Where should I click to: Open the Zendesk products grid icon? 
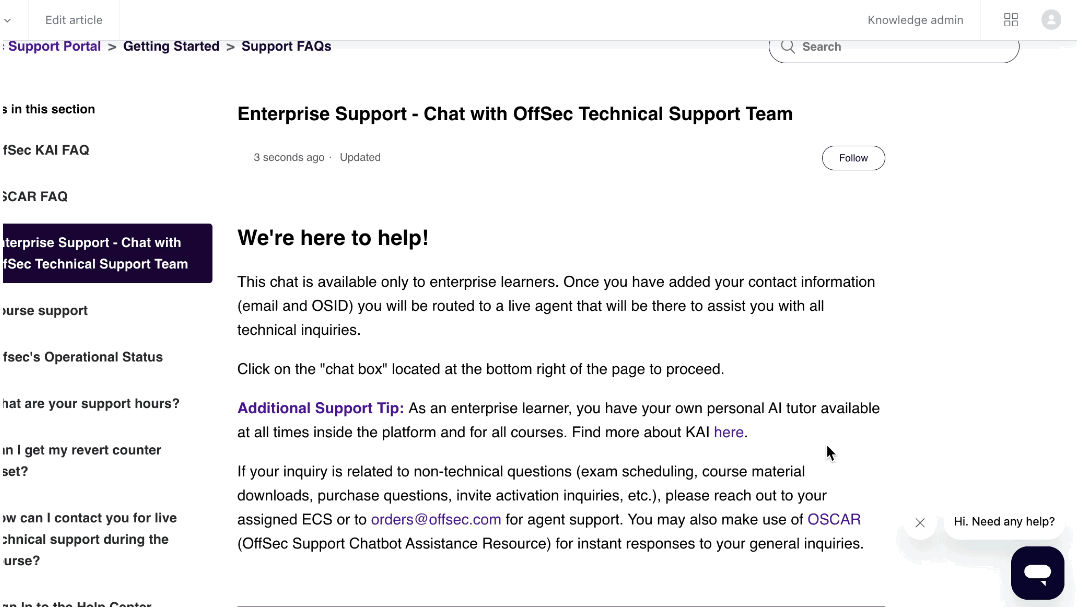point(1010,19)
